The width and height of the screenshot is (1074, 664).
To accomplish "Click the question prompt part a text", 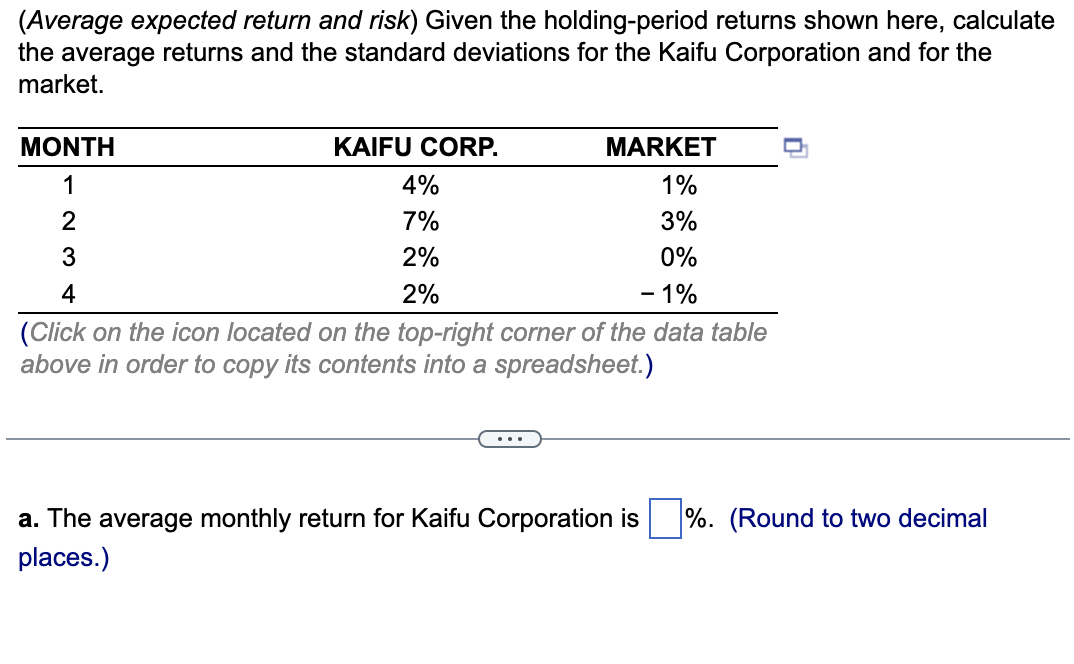I will (x=320, y=518).
